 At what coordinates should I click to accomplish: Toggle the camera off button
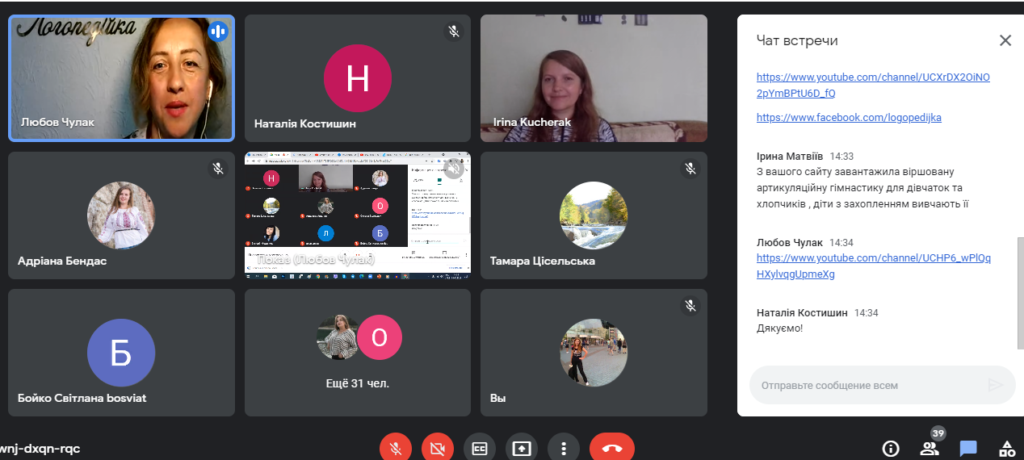coord(438,449)
